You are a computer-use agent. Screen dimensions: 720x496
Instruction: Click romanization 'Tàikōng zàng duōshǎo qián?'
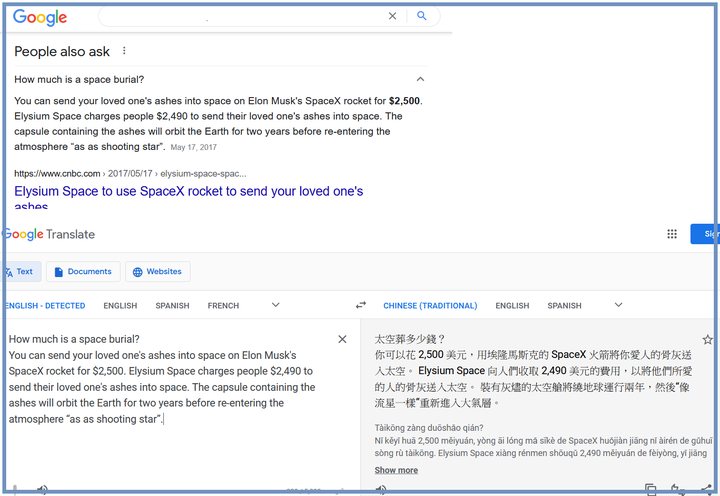(x=428, y=428)
